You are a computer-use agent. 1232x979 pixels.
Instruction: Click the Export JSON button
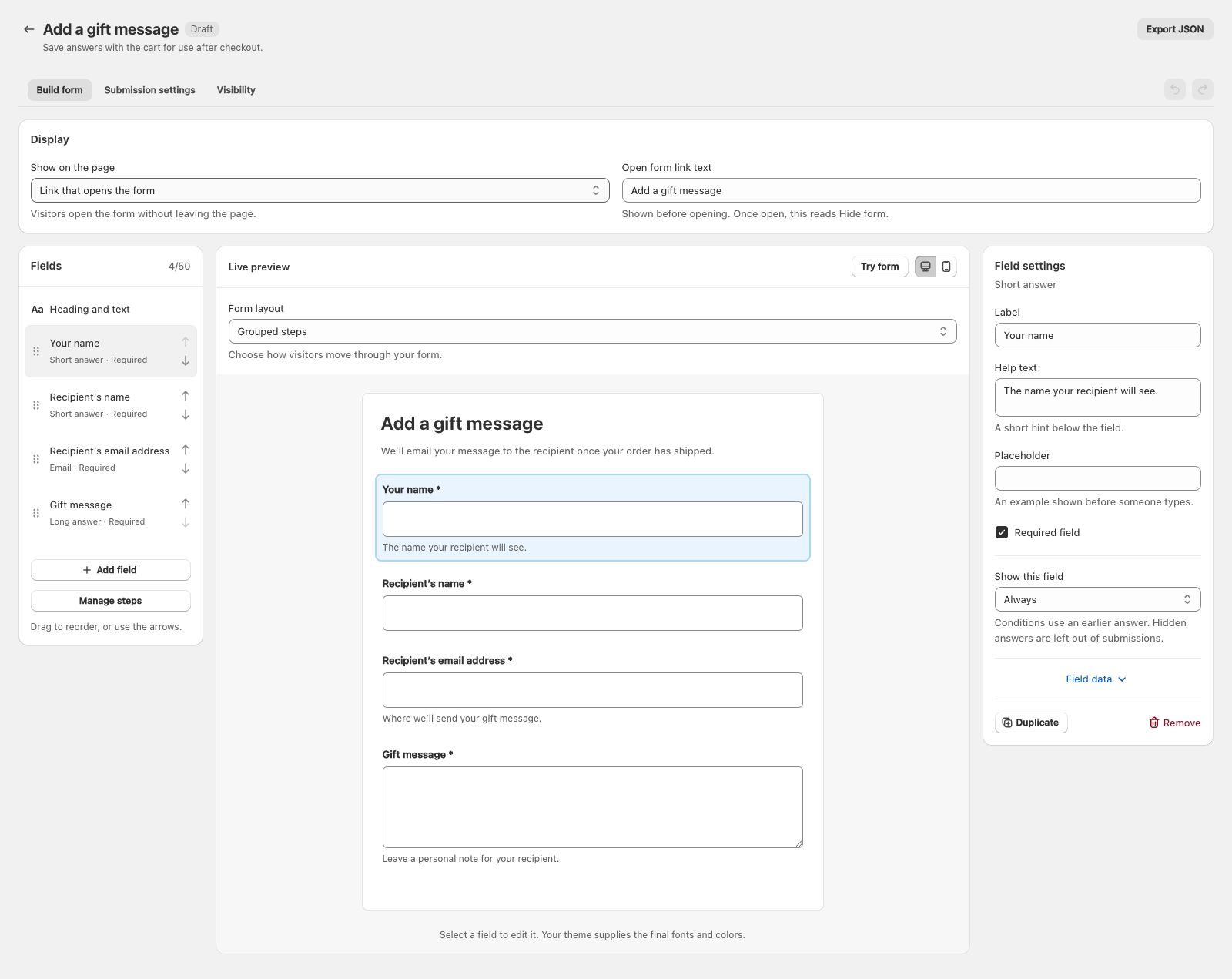(1174, 29)
